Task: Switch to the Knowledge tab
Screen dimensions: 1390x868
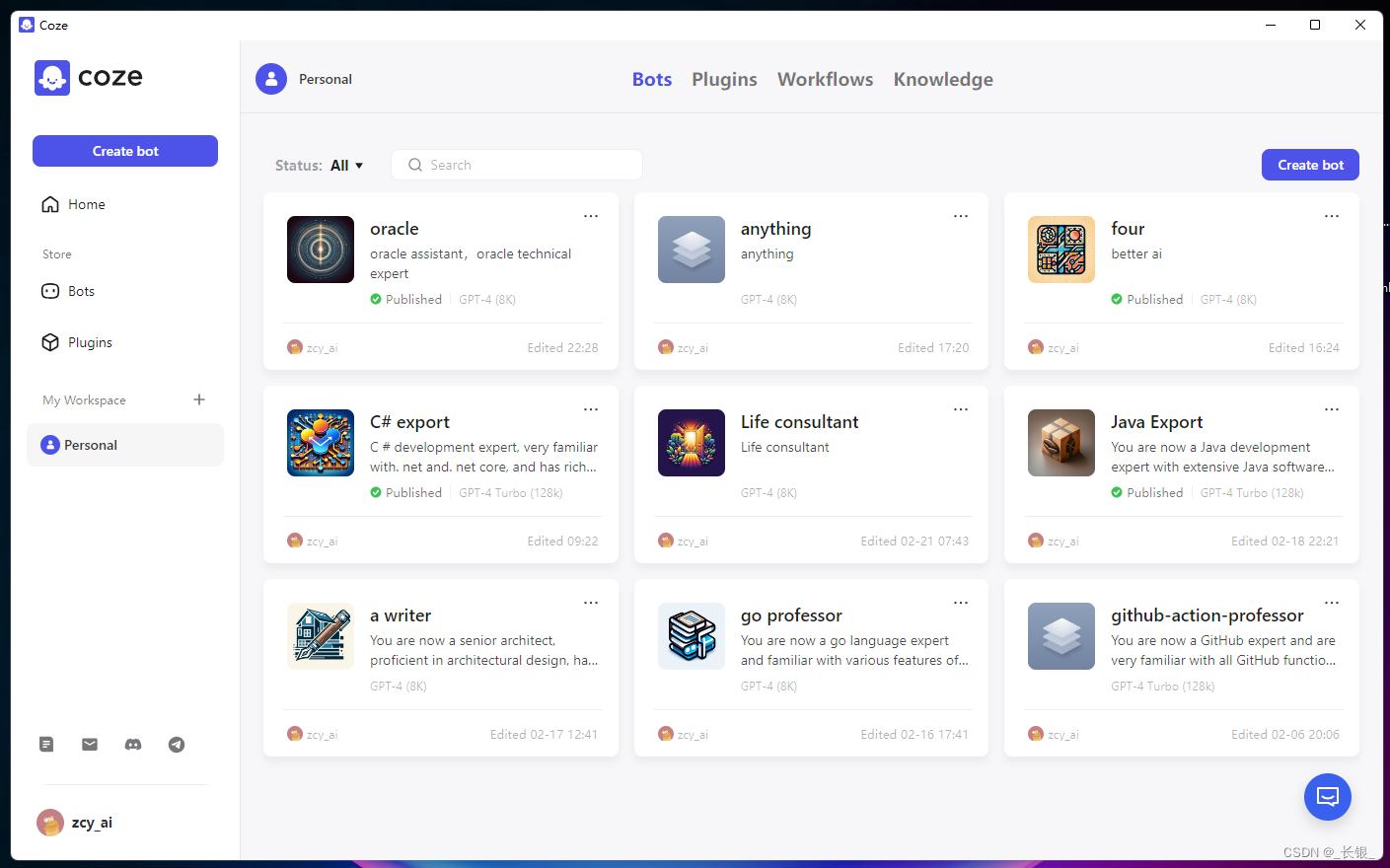Action: pos(943,79)
